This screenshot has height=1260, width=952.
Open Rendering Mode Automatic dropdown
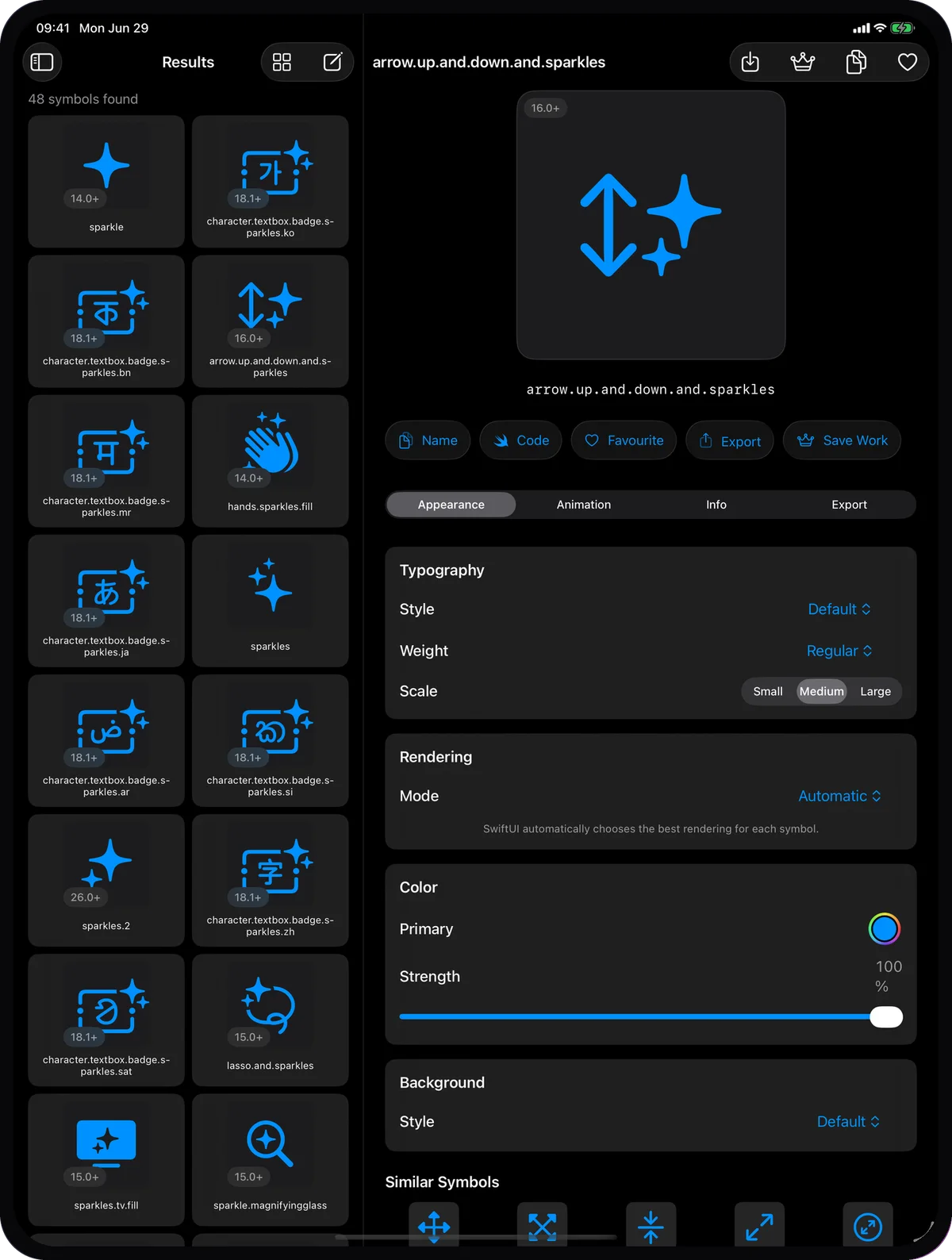[839, 796]
